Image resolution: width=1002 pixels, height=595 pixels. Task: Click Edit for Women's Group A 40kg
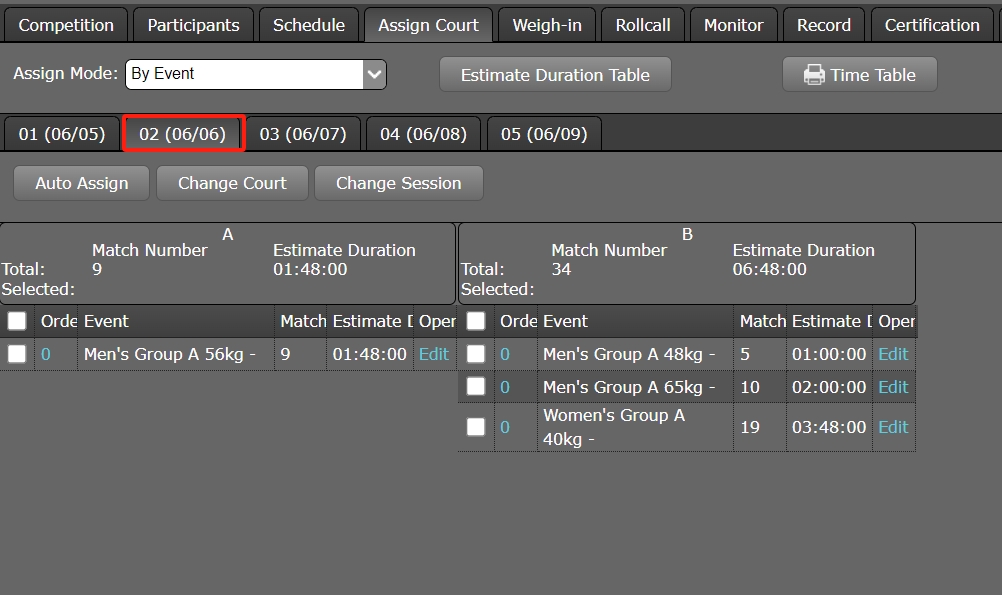[893, 427]
